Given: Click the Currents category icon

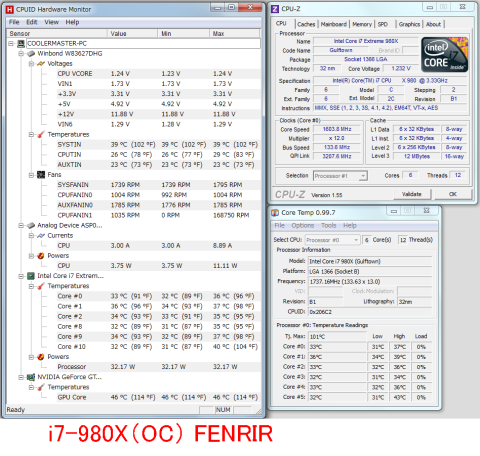Looking at the screenshot, I should [x=41, y=235].
